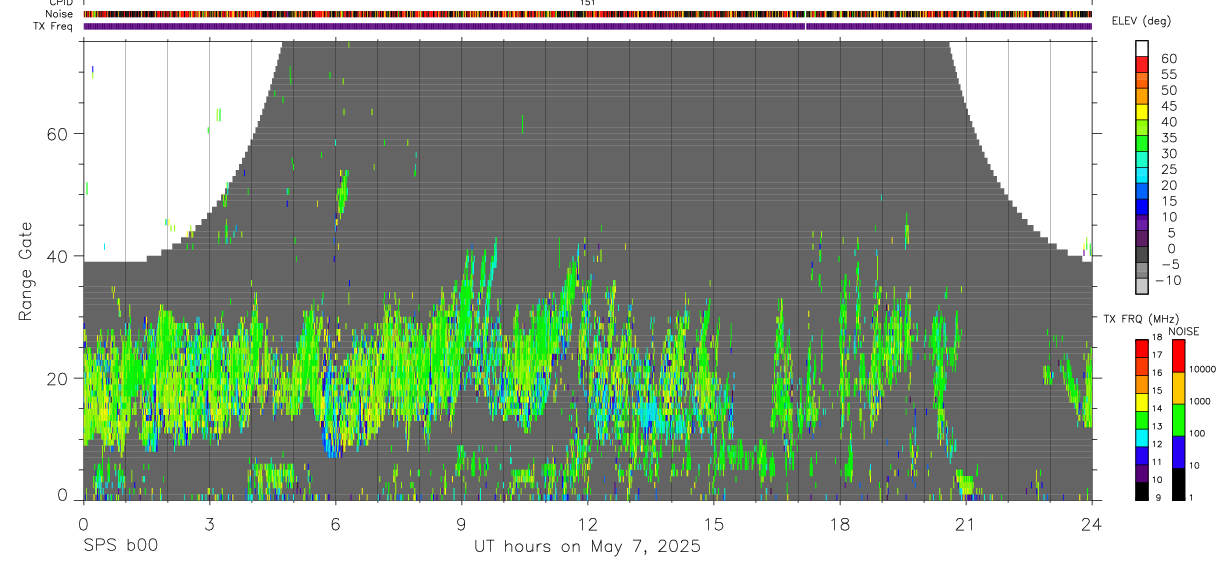Select the UT hours on May 7, 2025 title
The image size is (1228, 567).
tap(587, 547)
